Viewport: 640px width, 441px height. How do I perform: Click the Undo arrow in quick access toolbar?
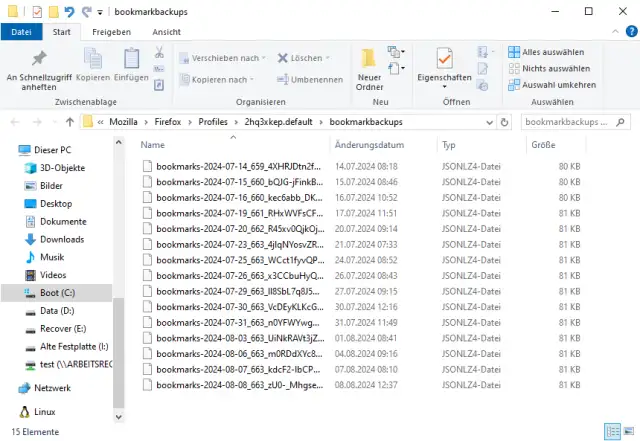pos(69,12)
